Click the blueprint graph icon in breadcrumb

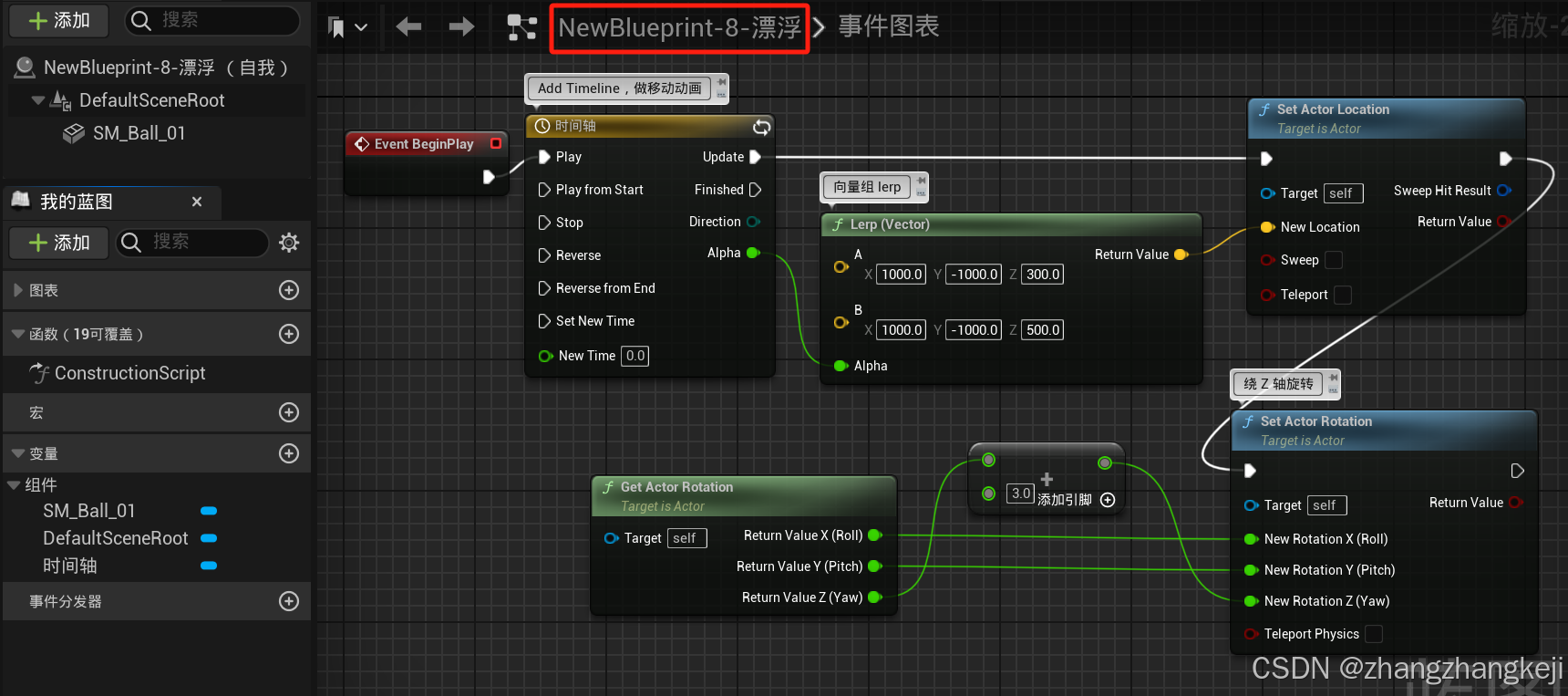click(x=521, y=27)
